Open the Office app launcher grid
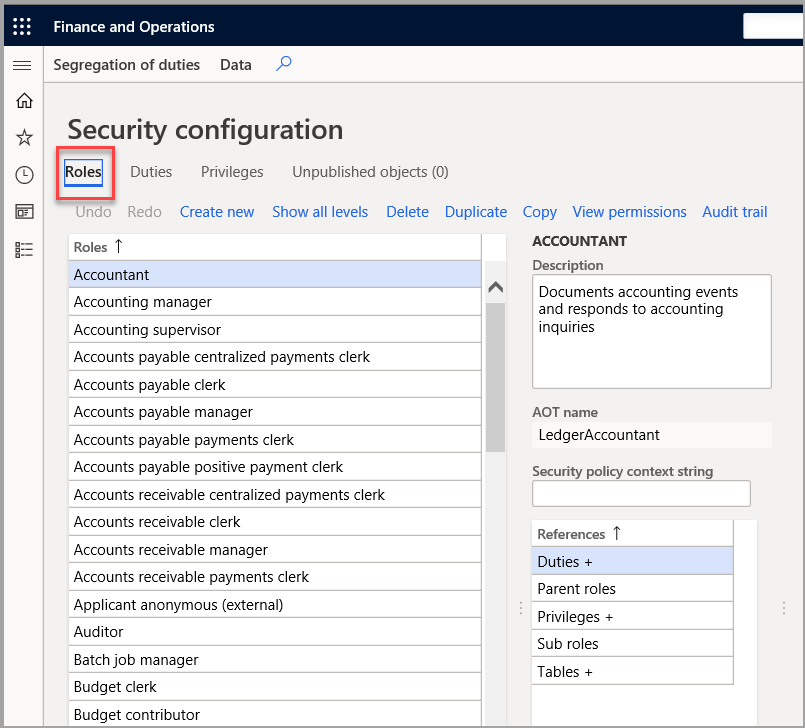 pyautogui.click(x=21, y=26)
